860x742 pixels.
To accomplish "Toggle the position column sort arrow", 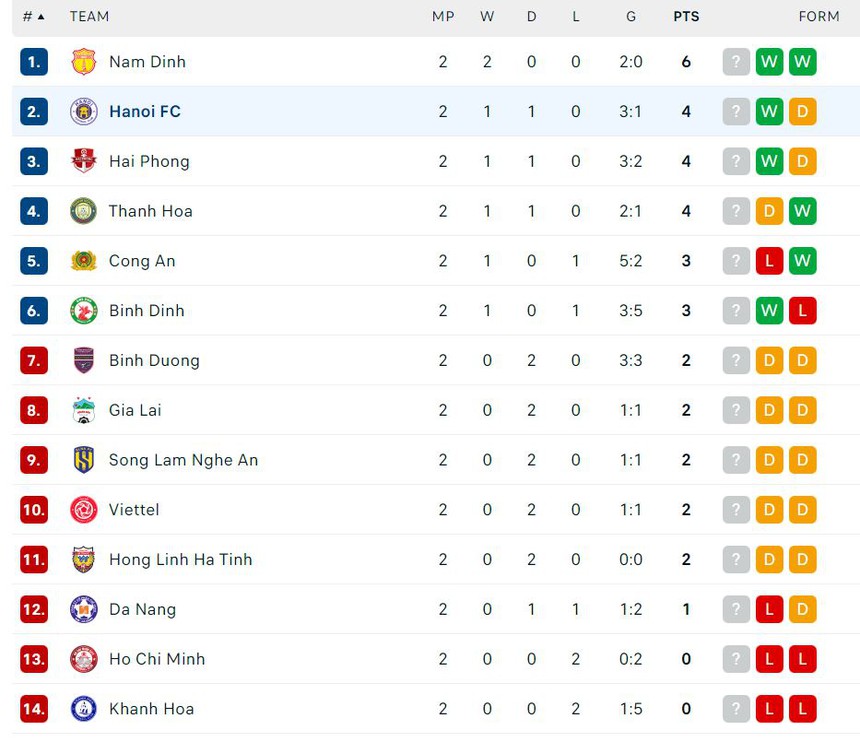I will [x=39, y=16].
